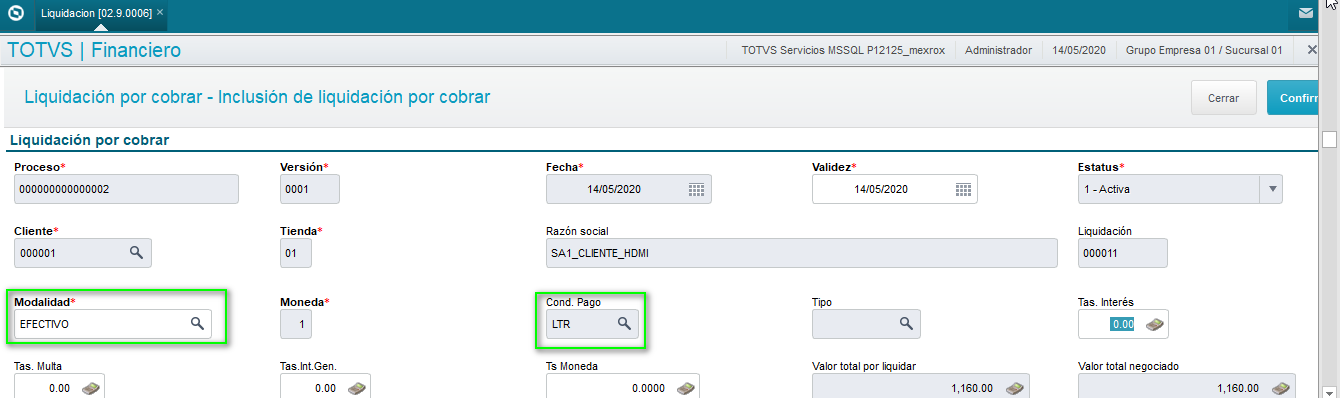The width and height of the screenshot is (1340, 398).
Task: Search Cliente with the magnifier icon
Action: [137, 253]
